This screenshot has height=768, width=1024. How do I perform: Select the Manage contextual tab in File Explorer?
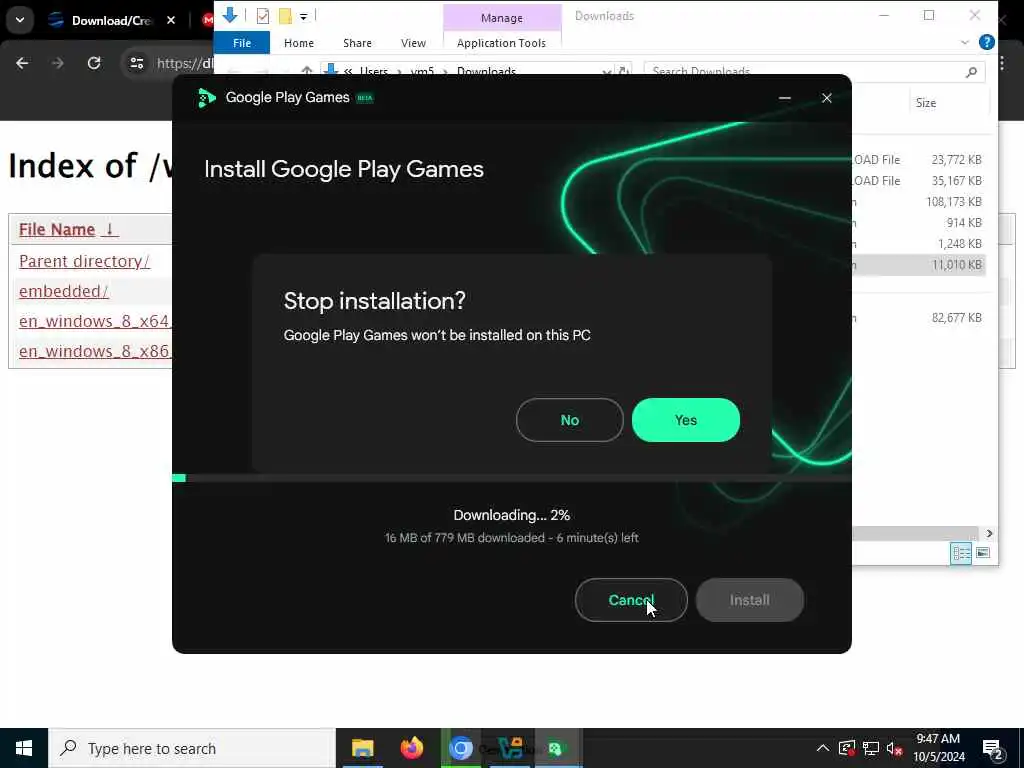tap(502, 18)
